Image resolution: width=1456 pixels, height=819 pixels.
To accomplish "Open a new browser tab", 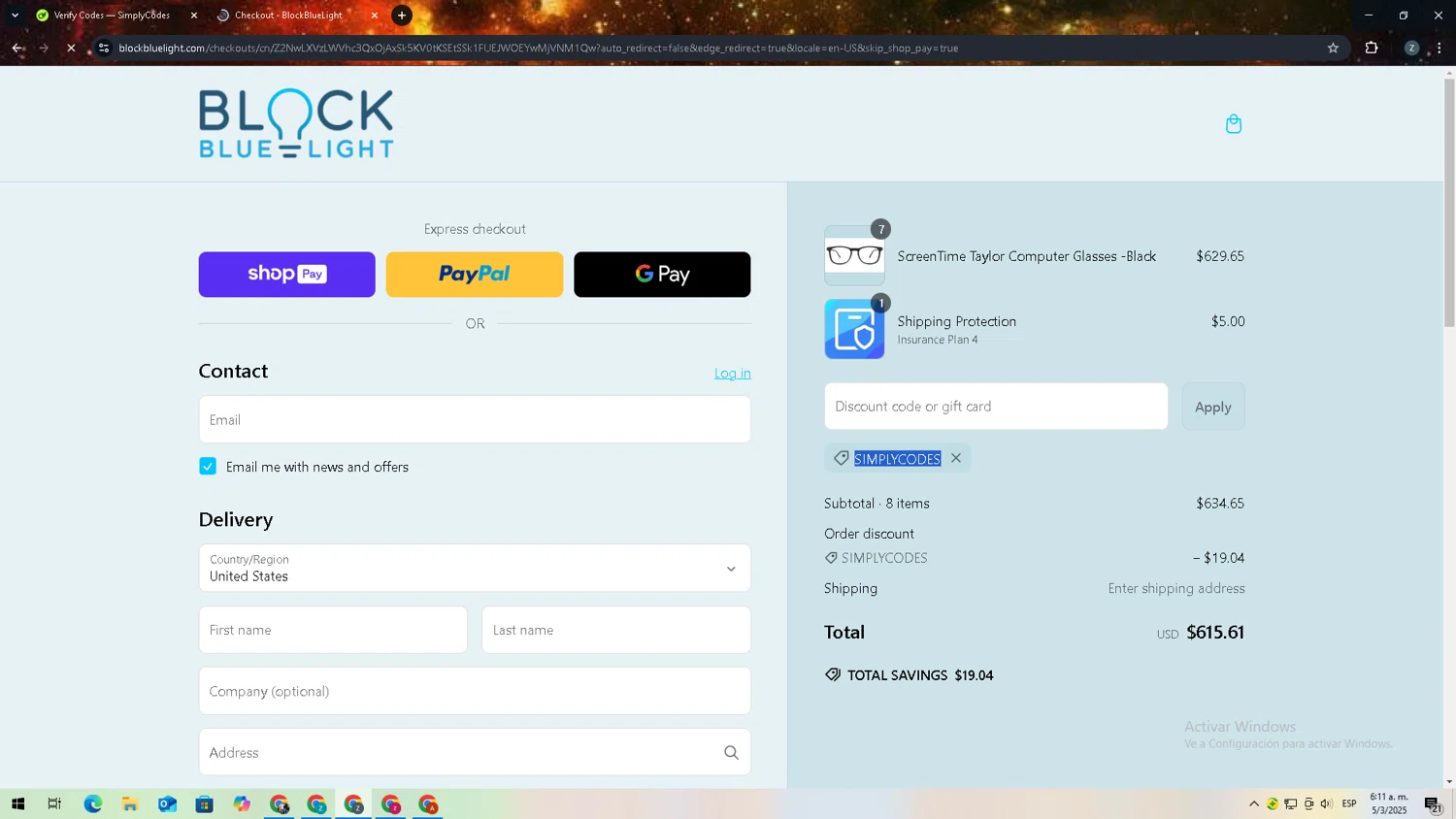I will click(402, 16).
